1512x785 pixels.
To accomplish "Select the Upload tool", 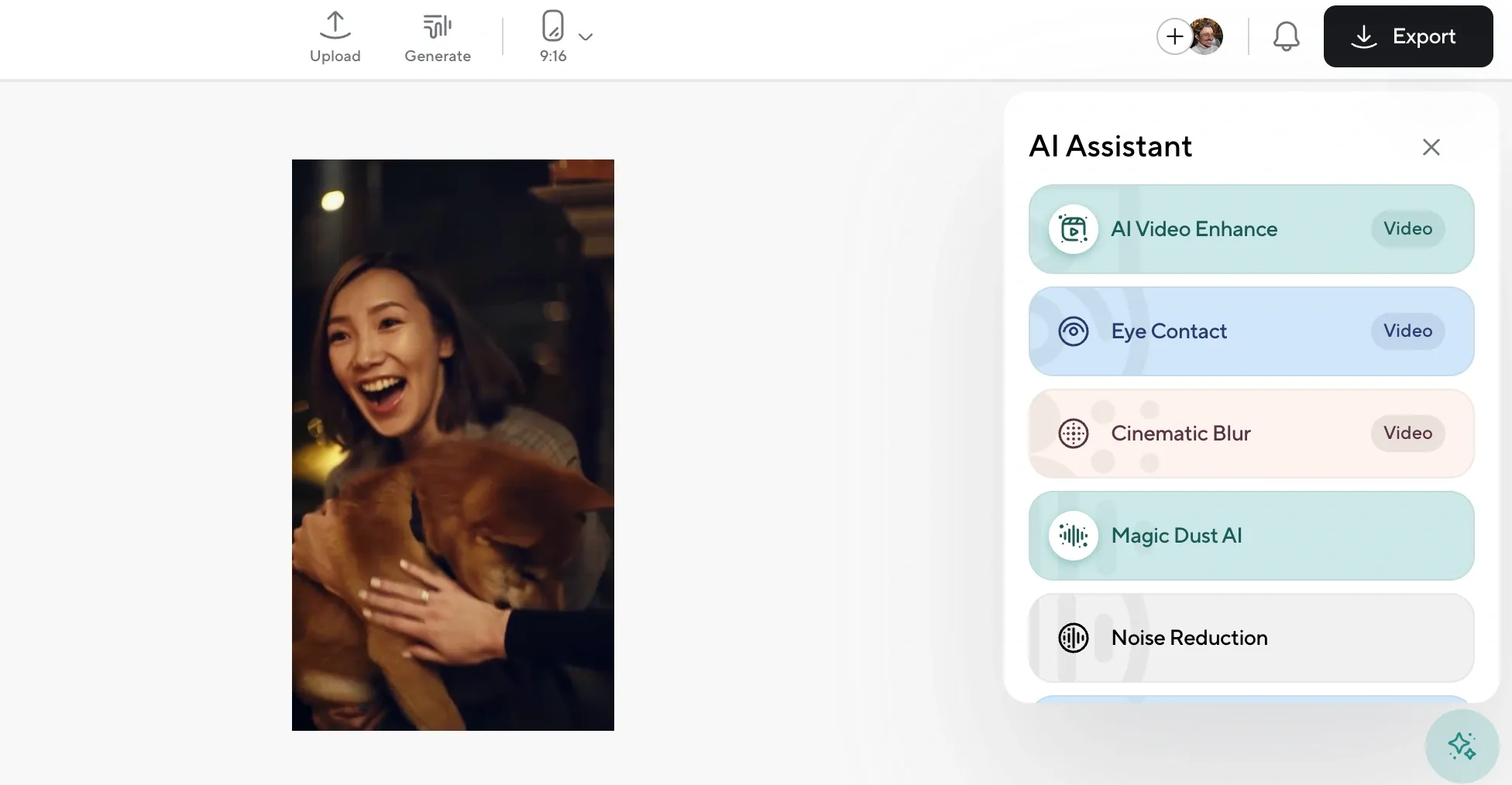I will (x=335, y=36).
